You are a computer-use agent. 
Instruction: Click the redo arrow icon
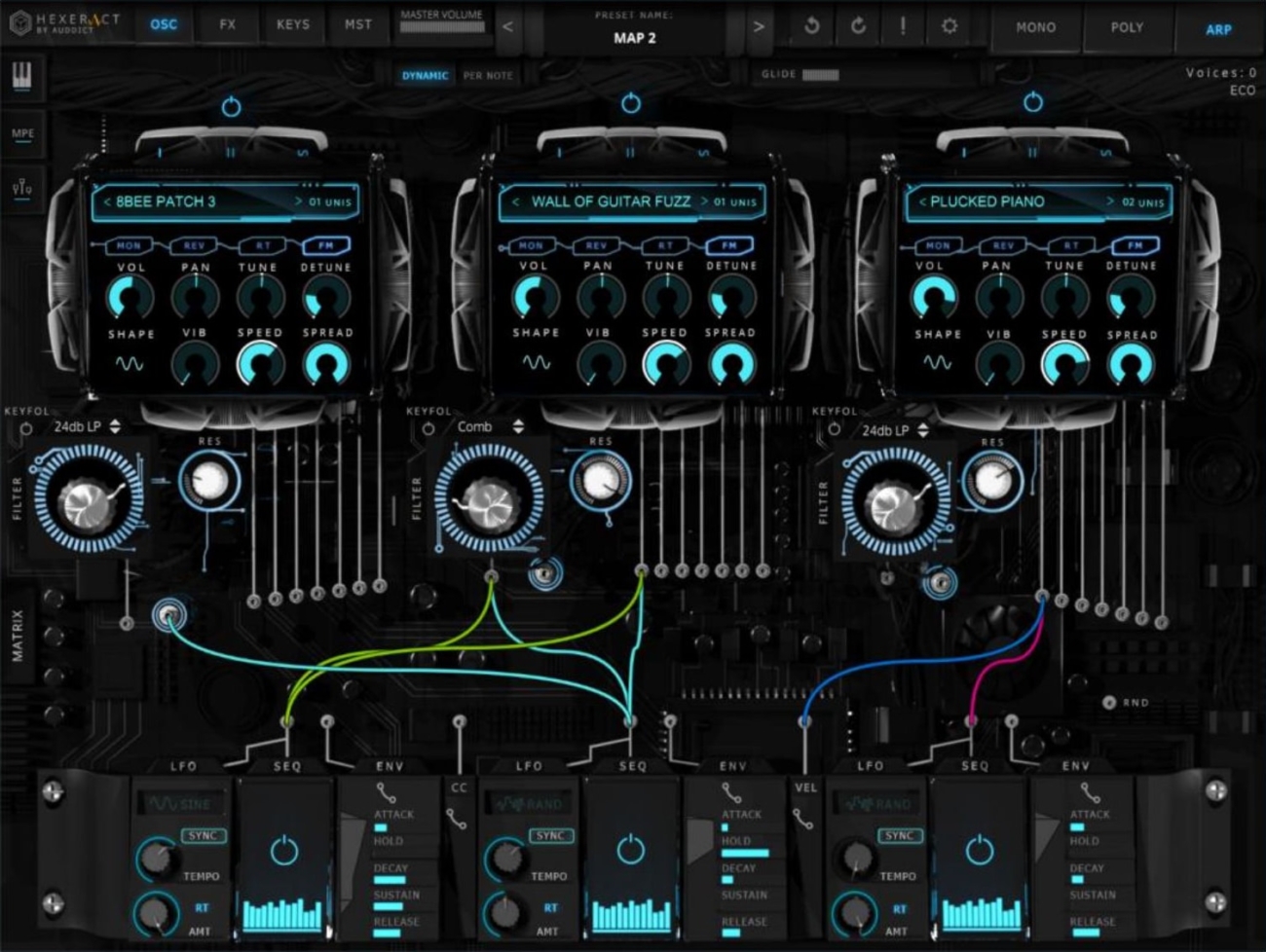859,27
